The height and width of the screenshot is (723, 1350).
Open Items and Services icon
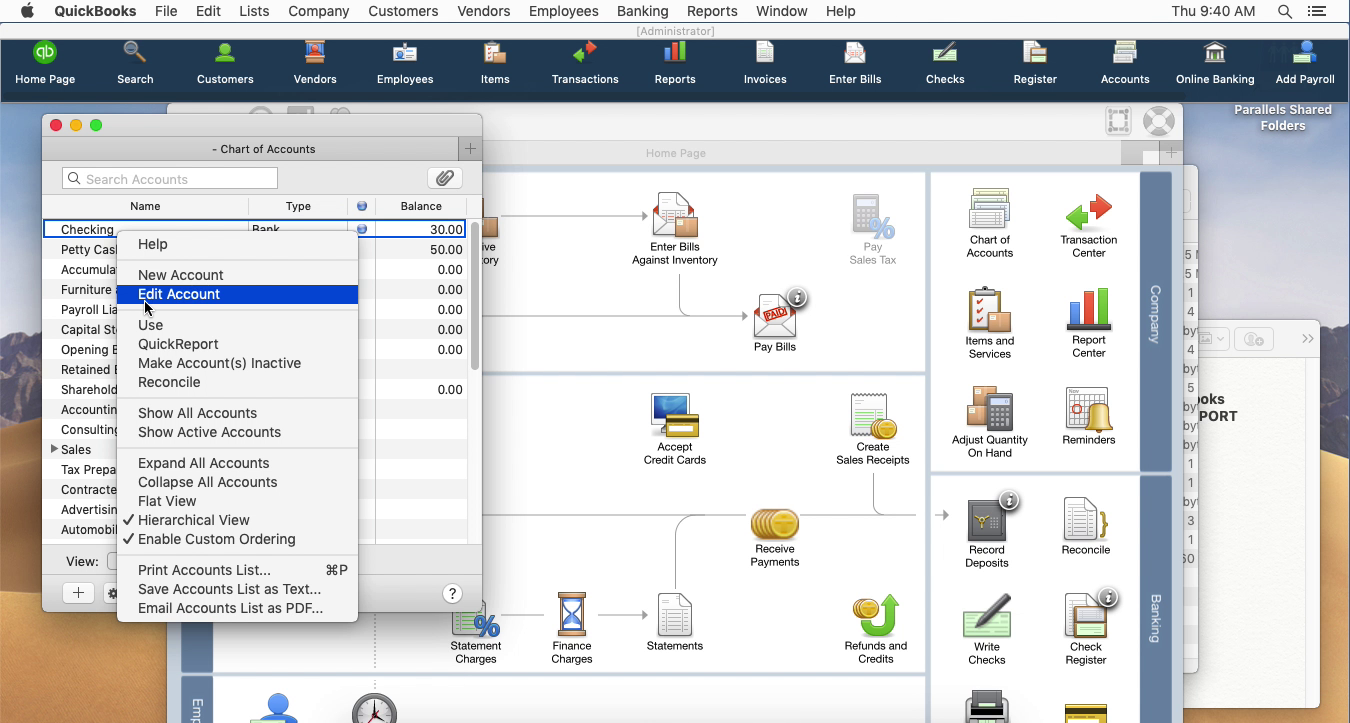(x=990, y=323)
